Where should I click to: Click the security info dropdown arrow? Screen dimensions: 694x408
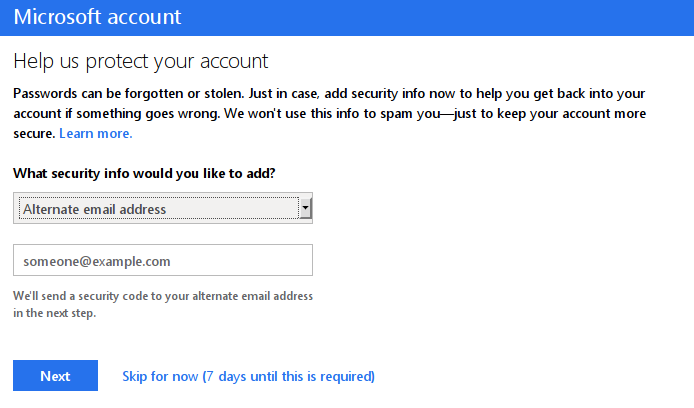305,208
